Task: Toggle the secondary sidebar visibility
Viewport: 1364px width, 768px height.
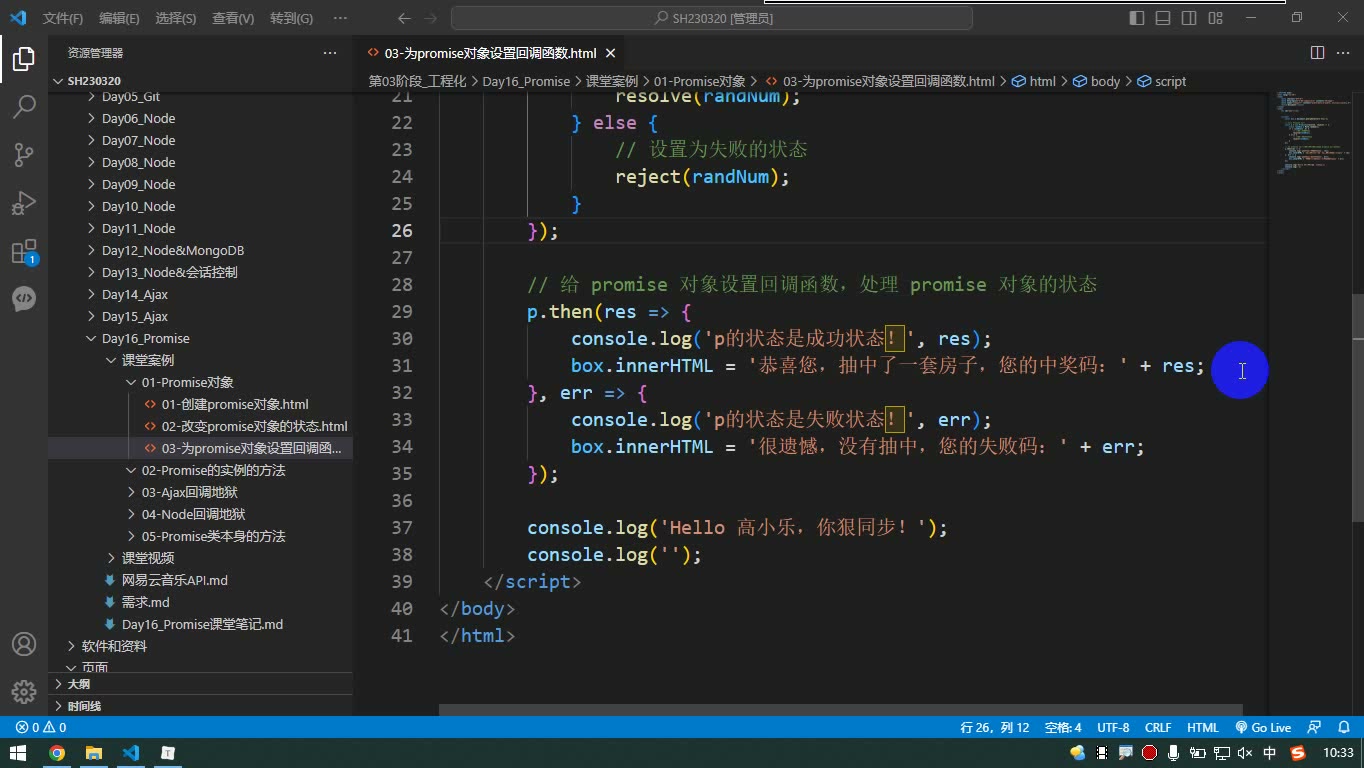Action: (1189, 18)
